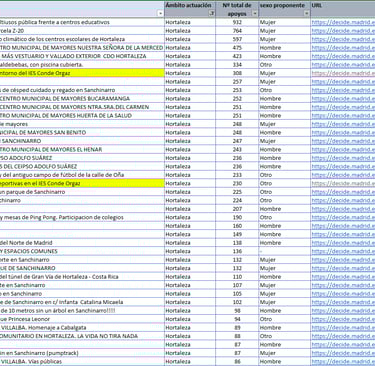Select the cell ending 'Sanchinarro (pumptrack)'

pos(82,353)
